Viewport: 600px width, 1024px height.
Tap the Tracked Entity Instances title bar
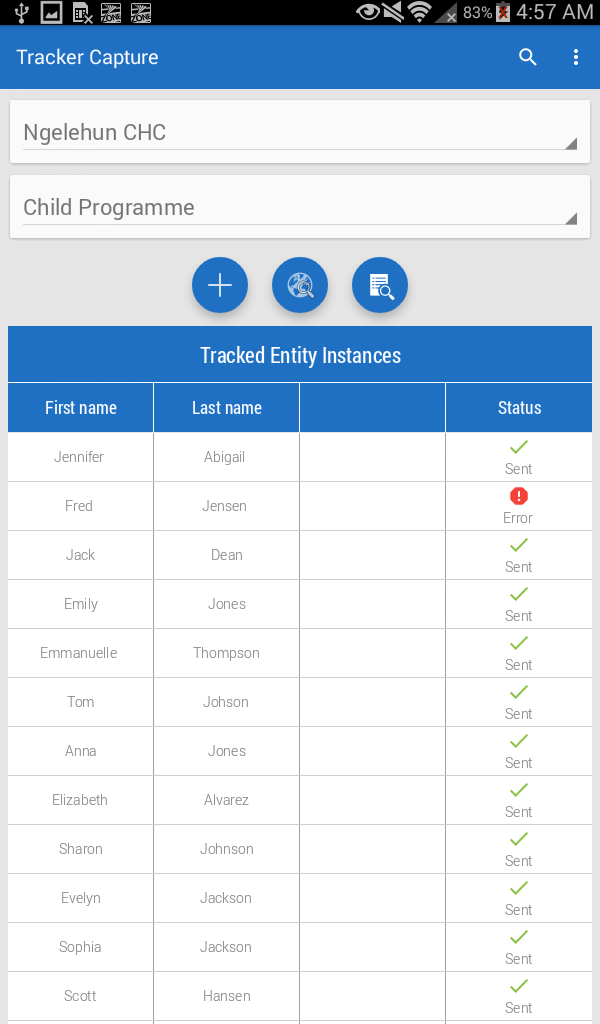300,355
